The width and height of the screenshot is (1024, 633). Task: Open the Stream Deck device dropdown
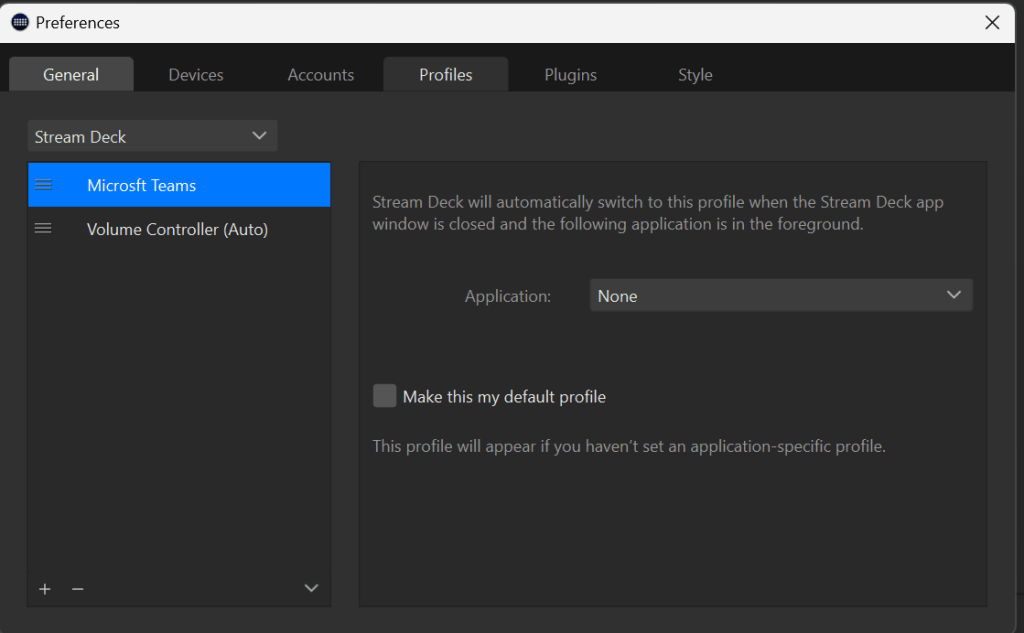tap(152, 136)
